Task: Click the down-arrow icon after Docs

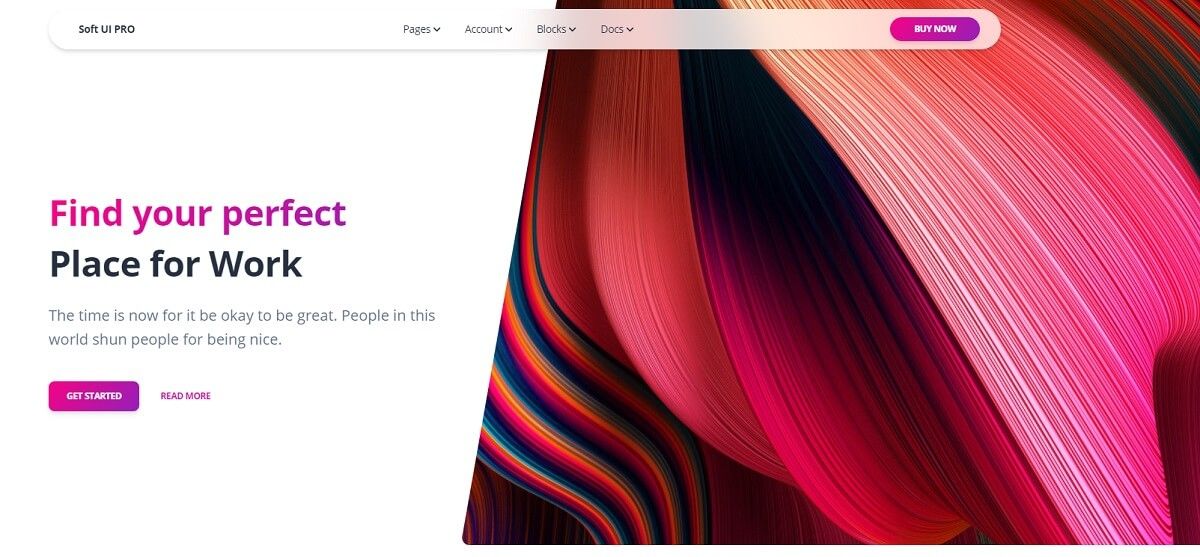Action: 631,30
